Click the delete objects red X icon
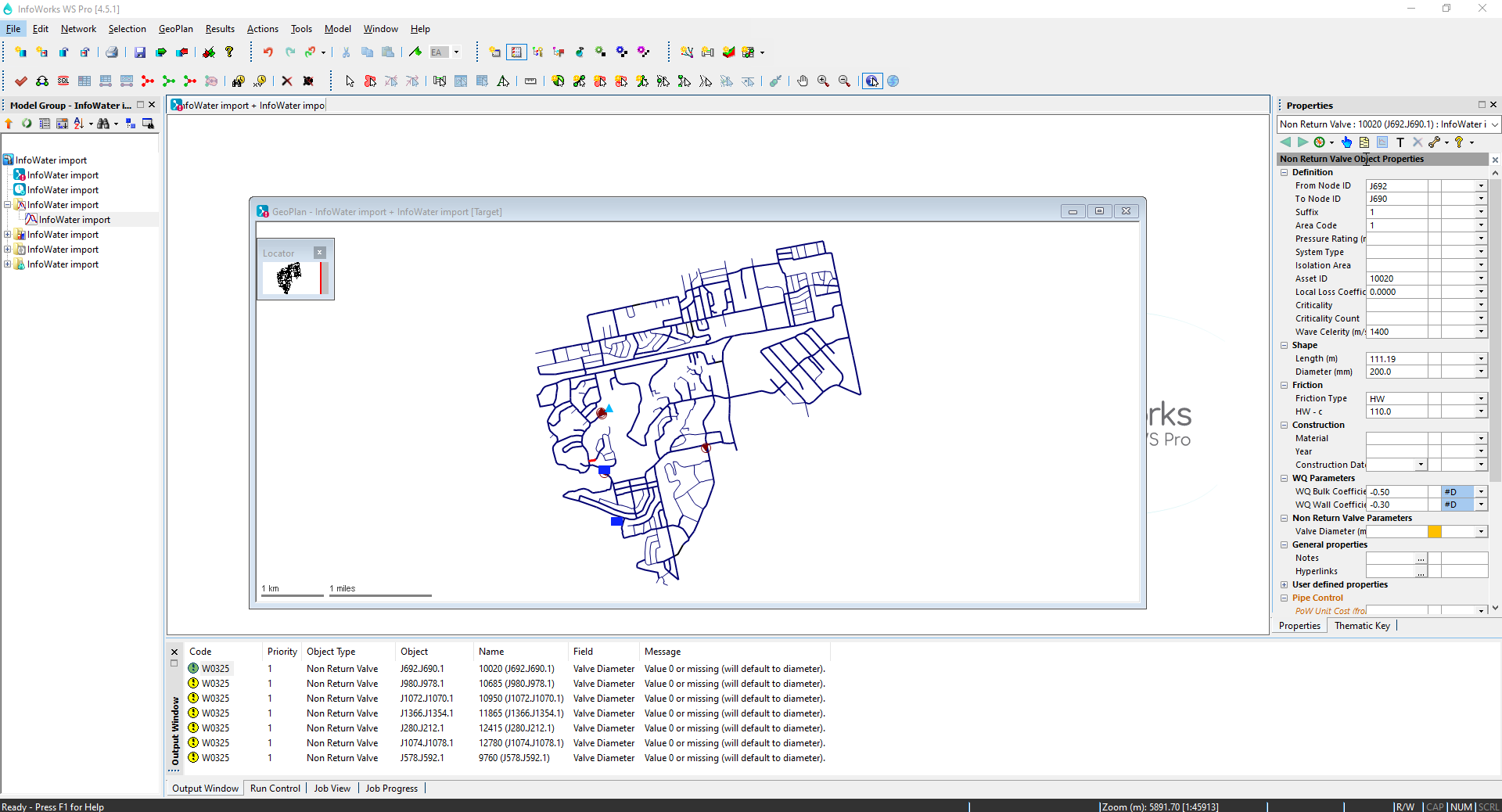This screenshot has height=812, width=1502. tap(287, 81)
